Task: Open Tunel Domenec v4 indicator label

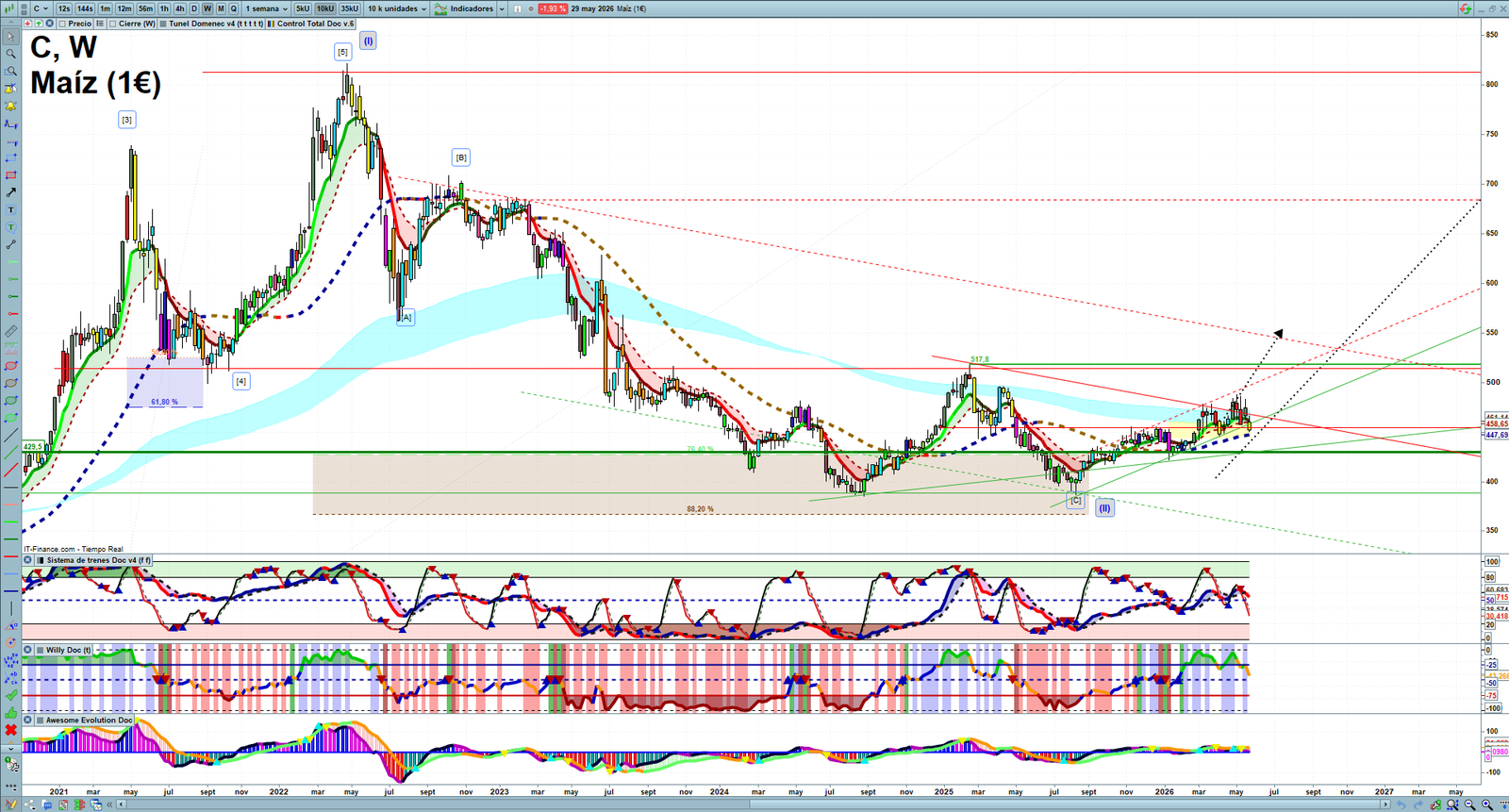Action: 215,24
